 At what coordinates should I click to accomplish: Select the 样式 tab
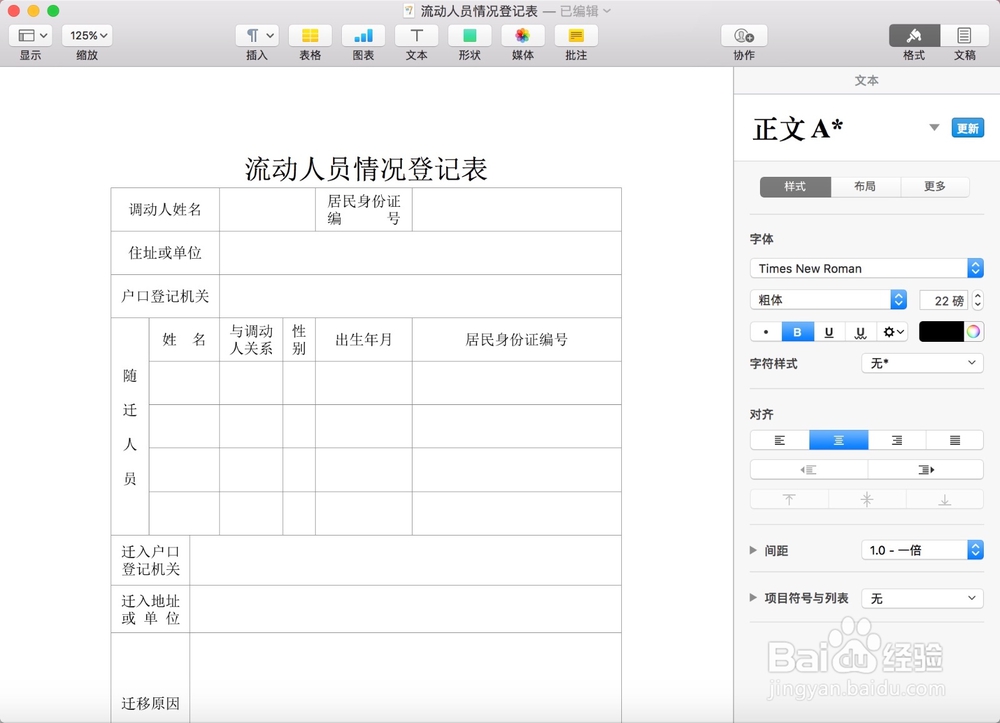[794, 187]
